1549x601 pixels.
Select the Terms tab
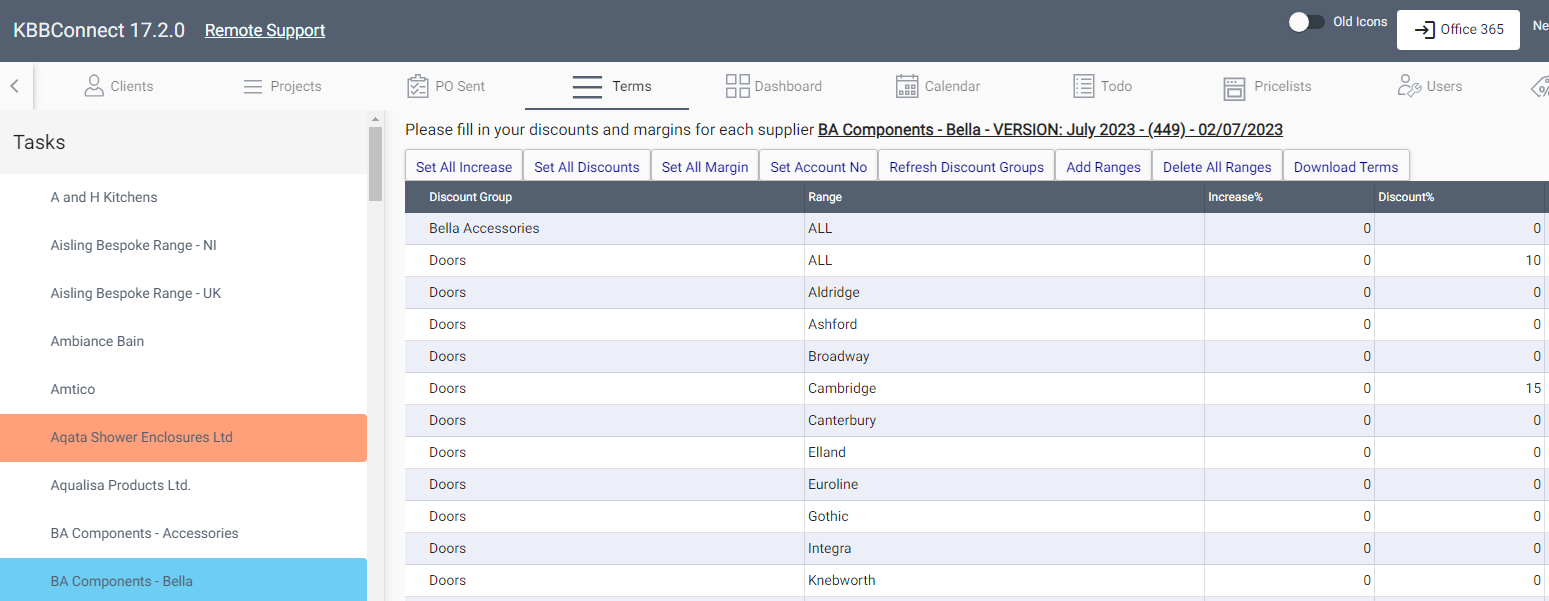(607, 86)
